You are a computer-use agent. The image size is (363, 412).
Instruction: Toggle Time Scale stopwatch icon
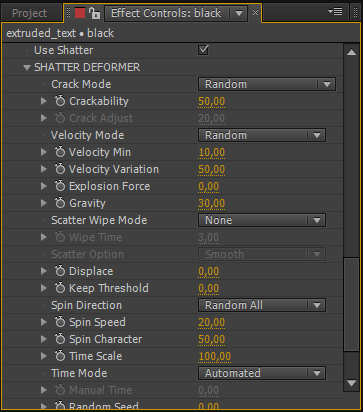coord(60,356)
